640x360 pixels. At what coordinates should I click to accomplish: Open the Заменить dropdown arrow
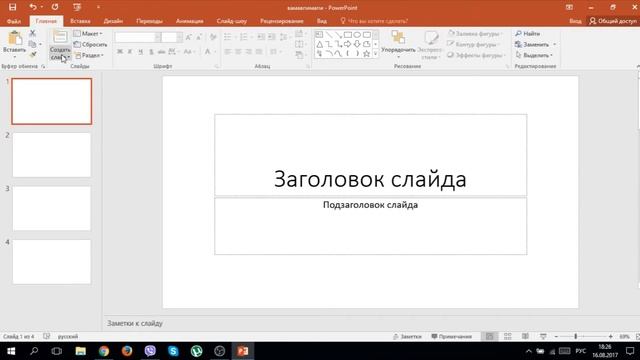click(555, 44)
